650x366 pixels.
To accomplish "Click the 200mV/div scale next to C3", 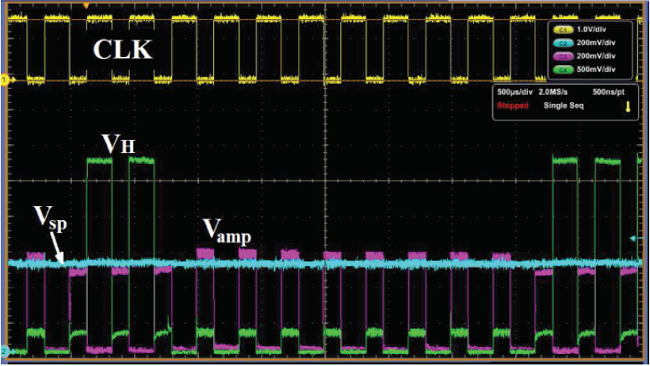I will (596, 56).
